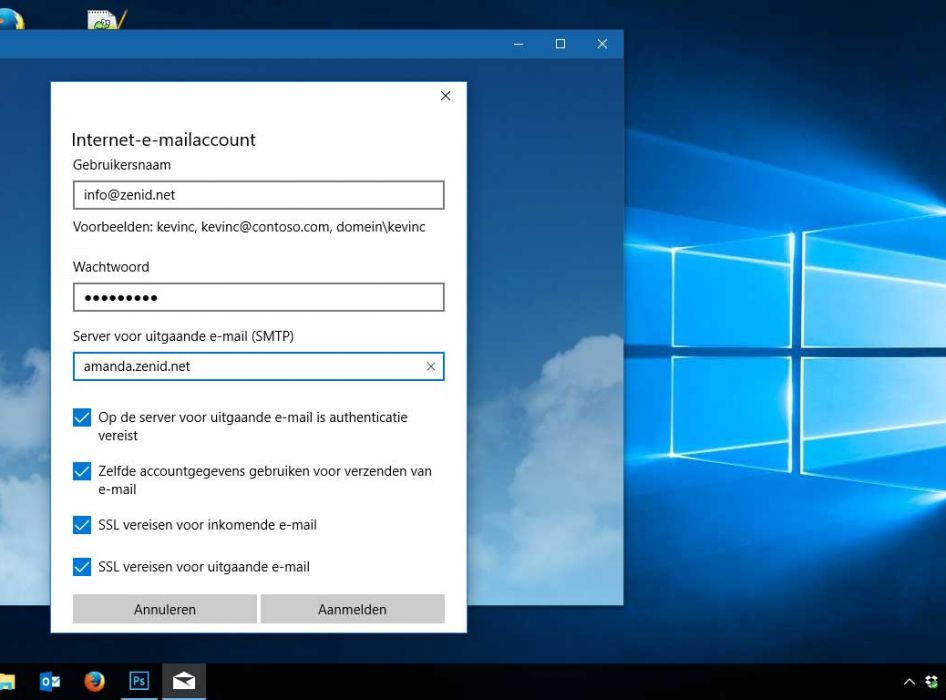946x700 pixels.
Task: Click the Wachtwoord label
Action: pos(111,267)
